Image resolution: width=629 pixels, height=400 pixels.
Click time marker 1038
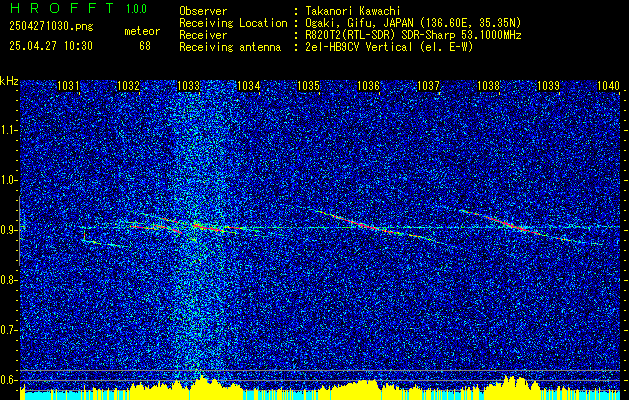[489, 85]
